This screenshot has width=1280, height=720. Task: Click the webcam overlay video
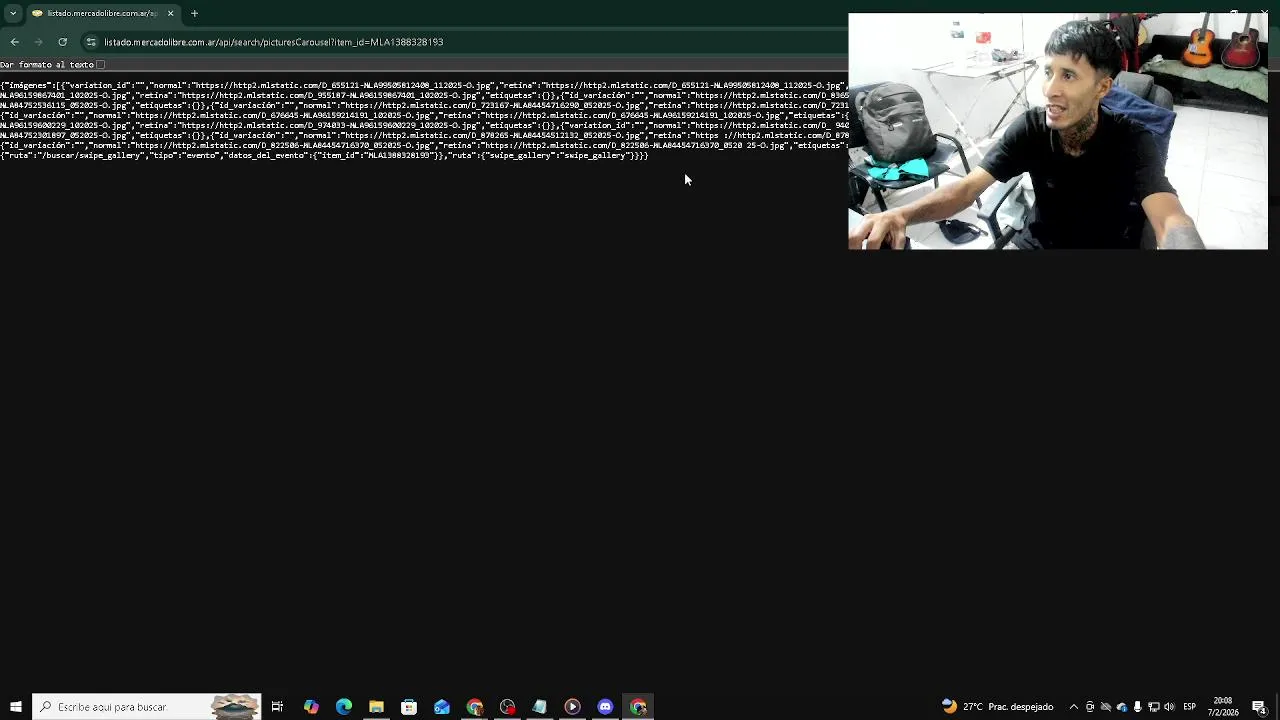point(1058,131)
